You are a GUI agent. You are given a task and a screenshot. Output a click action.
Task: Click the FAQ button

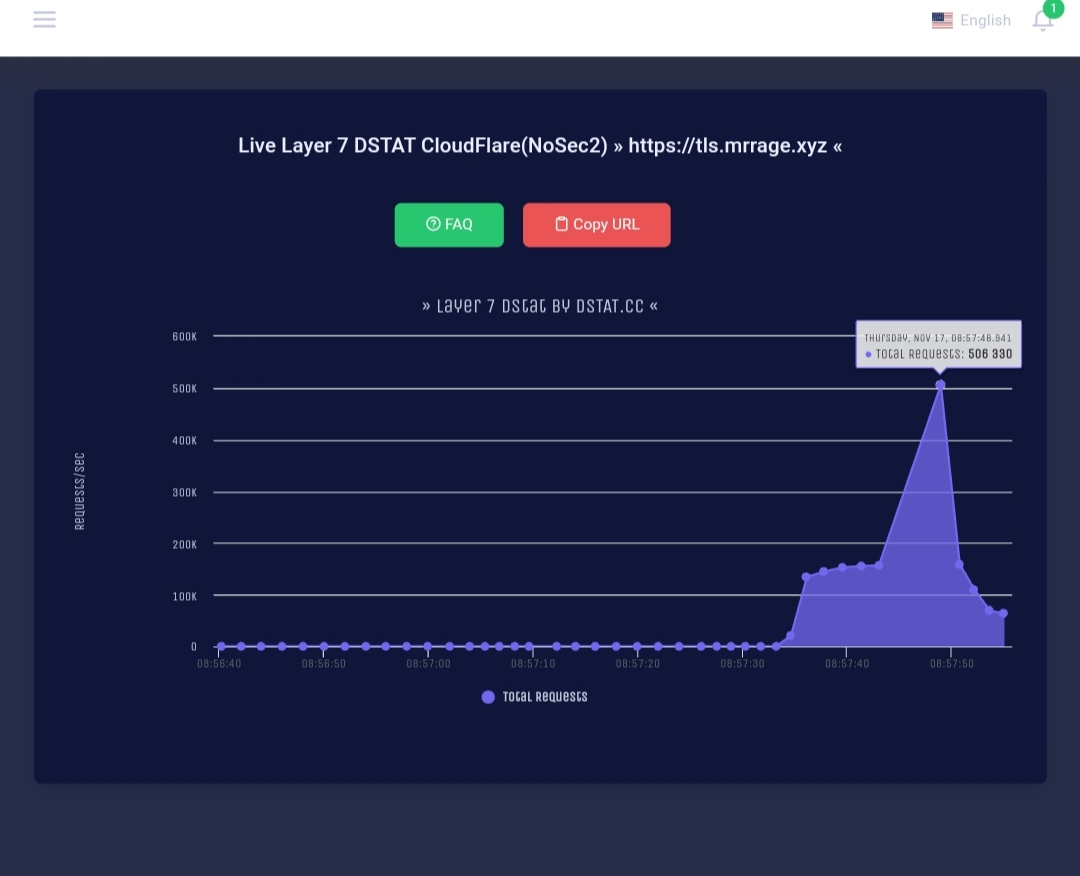[x=449, y=225]
